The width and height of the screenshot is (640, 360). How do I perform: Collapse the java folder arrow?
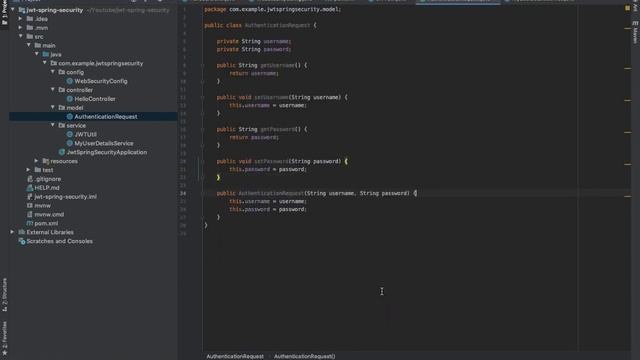tap(37, 54)
